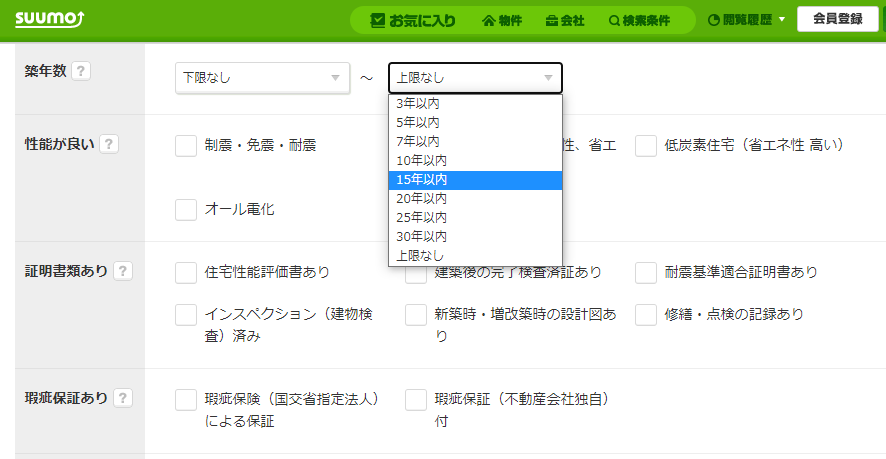Choose 7年以内 in dropdown list
Screen dimensions: 886x459
[475, 141]
